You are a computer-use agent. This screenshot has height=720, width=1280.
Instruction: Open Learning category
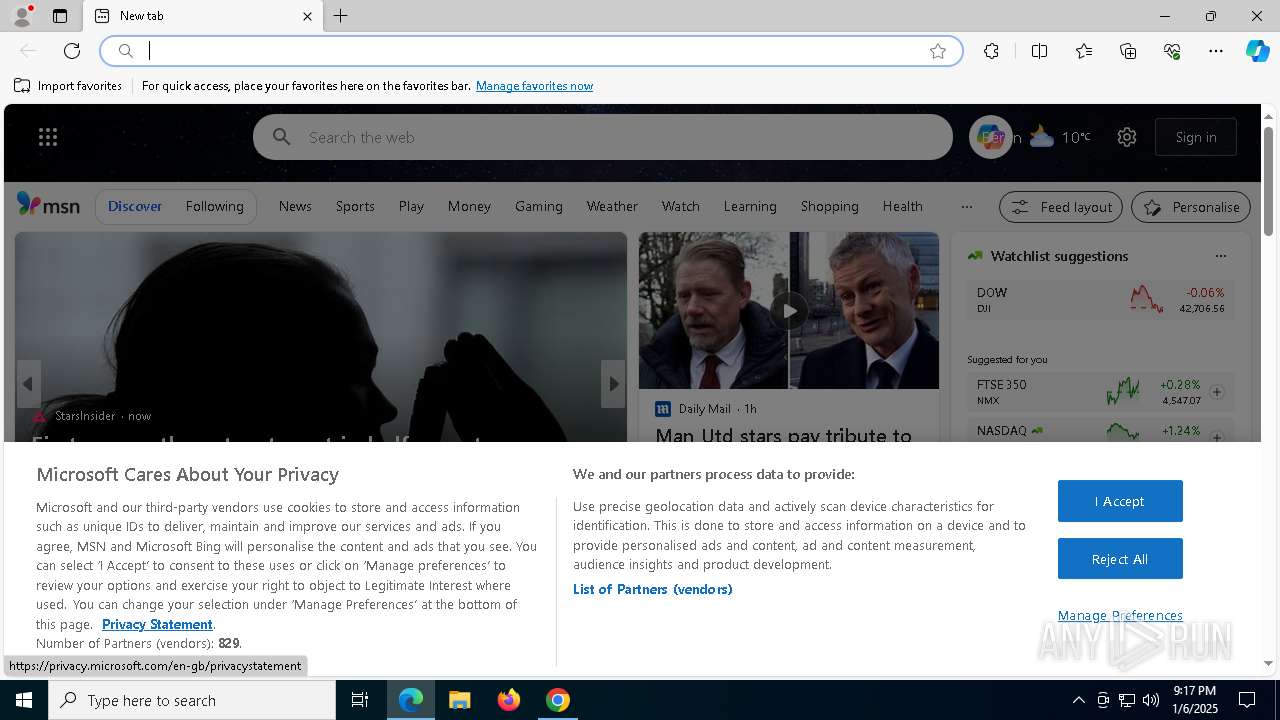pos(750,206)
